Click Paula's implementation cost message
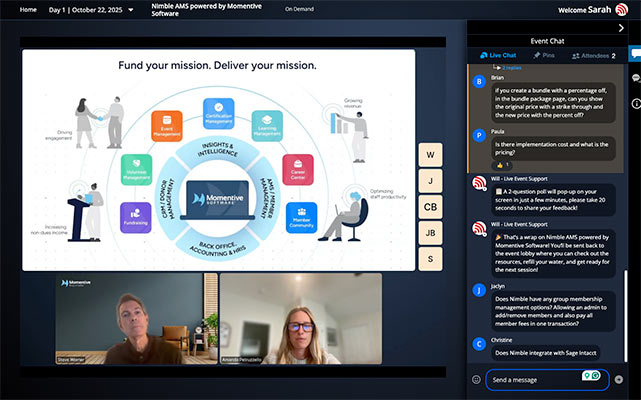This screenshot has height=400, width=641. pyautogui.click(x=553, y=148)
